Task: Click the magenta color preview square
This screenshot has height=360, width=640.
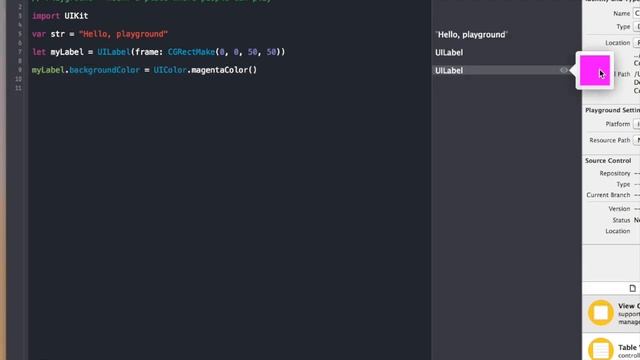Action: coord(595,71)
